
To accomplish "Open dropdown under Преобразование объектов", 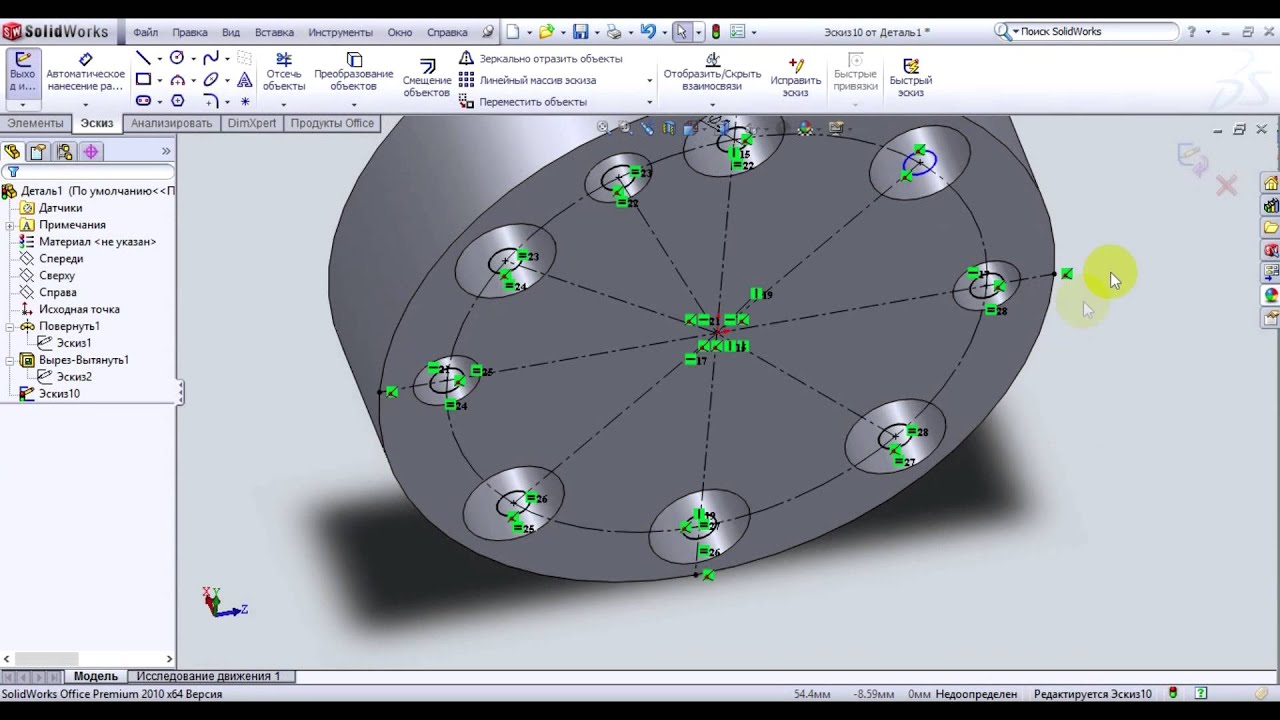I will pos(354,104).
